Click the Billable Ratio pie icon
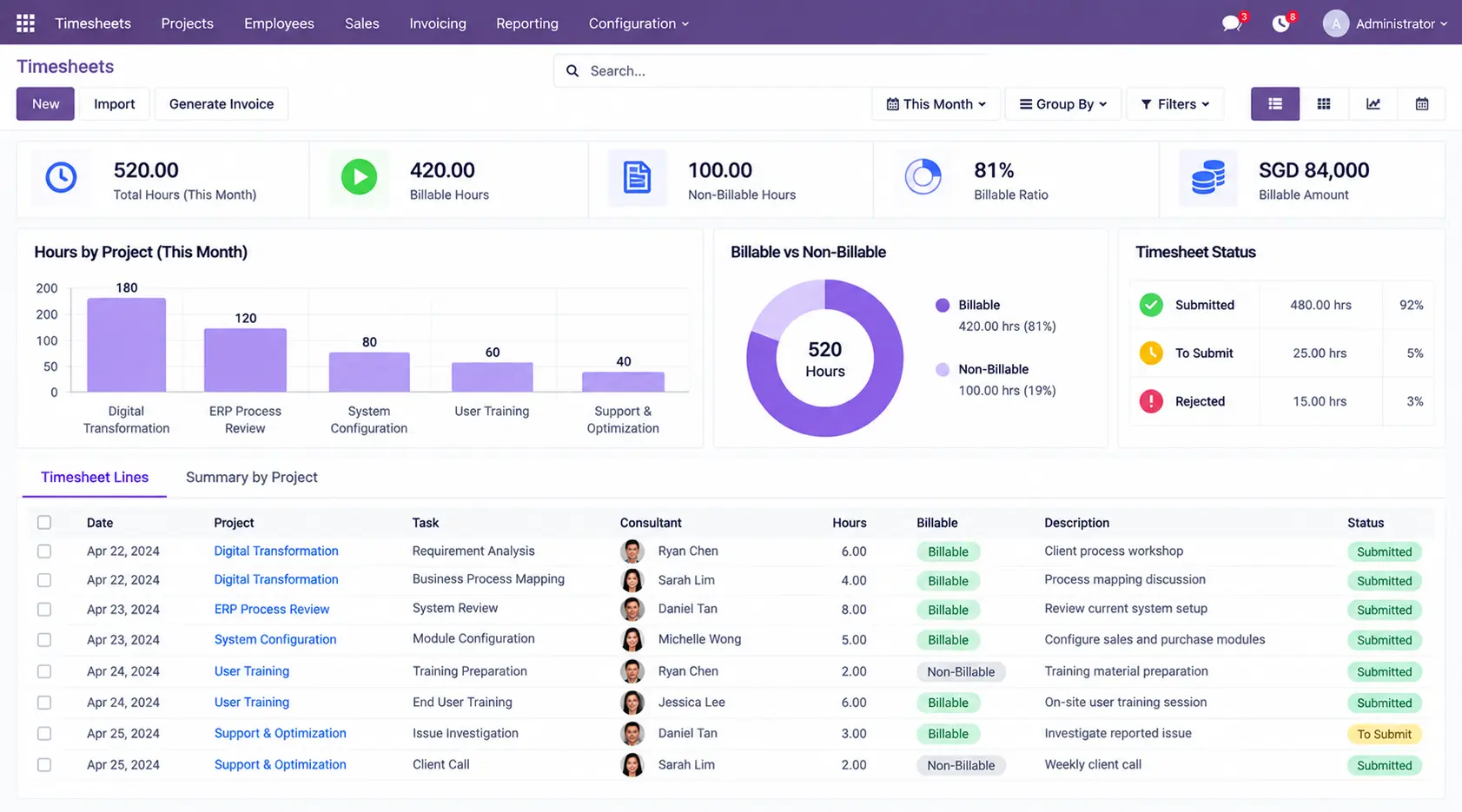 pos(923,177)
